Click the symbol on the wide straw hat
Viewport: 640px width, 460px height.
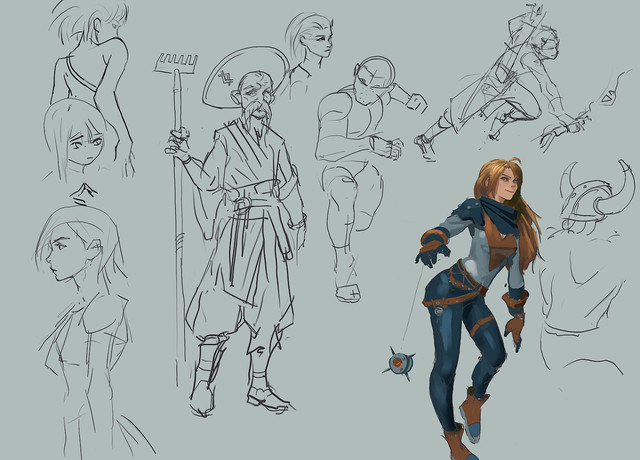pyautogui.click(x=225, y=78)
